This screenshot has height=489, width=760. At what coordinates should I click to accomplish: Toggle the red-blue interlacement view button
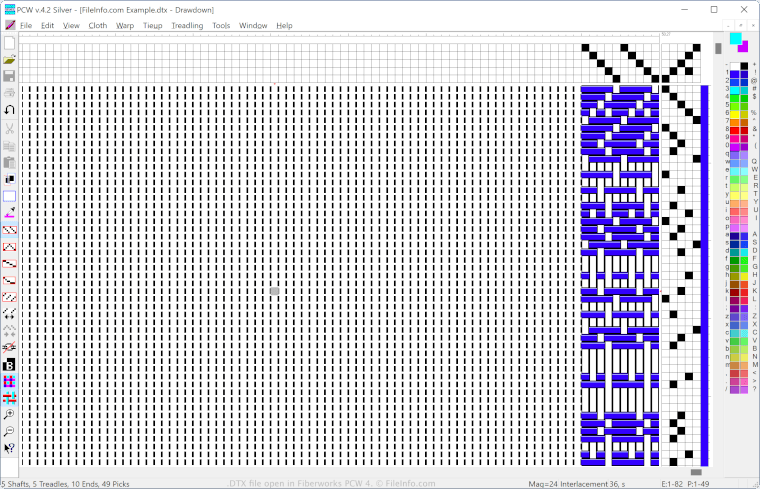[x=9, y=398]
